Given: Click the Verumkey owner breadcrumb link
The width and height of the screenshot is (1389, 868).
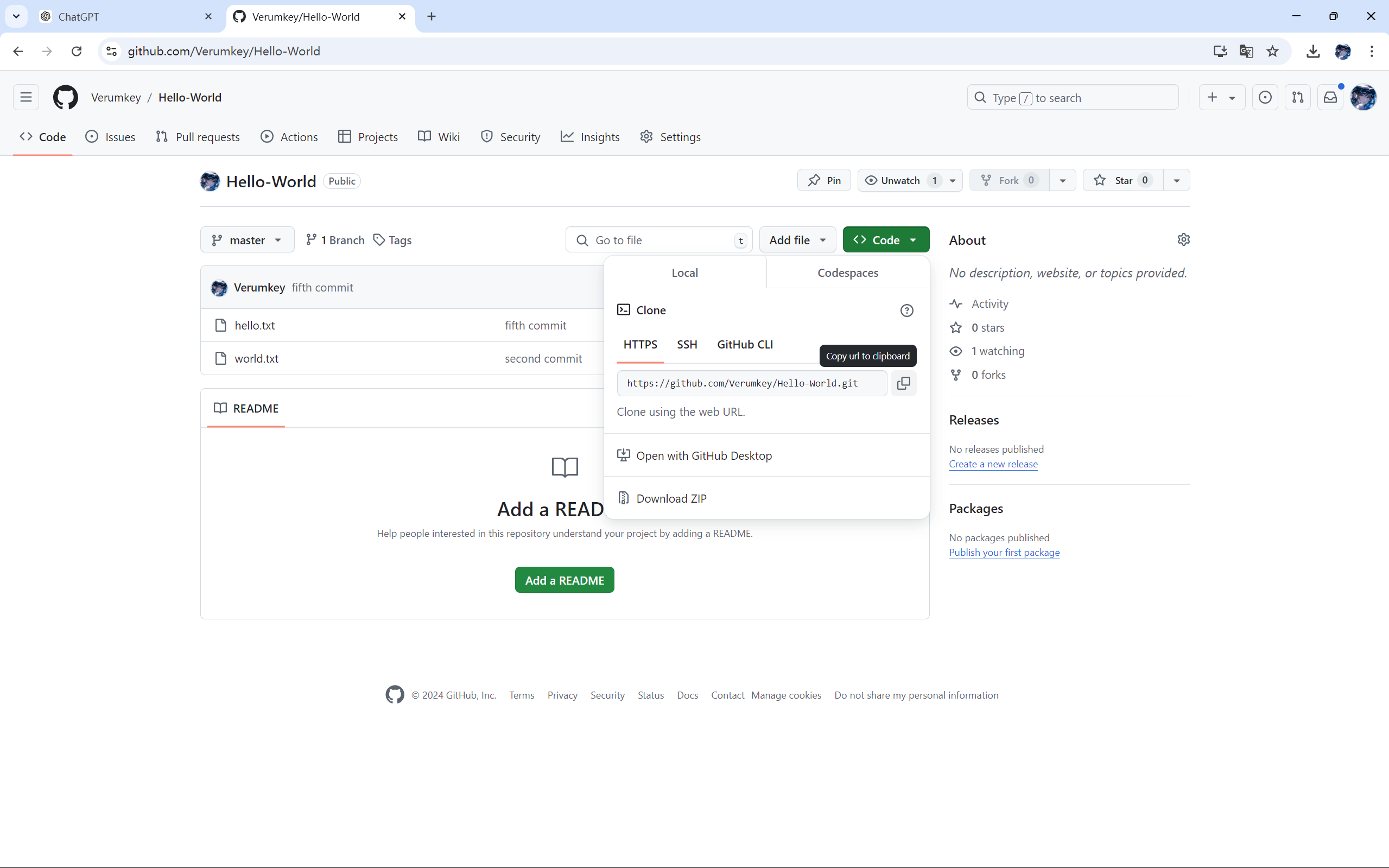Looking at the screenshot, I should tap(116, 97).
